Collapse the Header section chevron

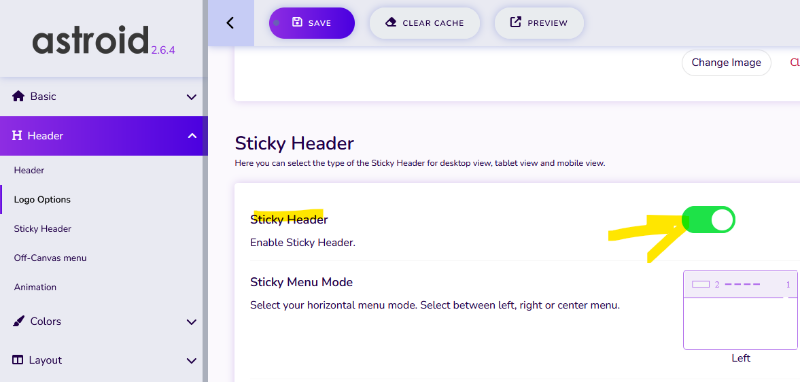(x=192, y=136)
